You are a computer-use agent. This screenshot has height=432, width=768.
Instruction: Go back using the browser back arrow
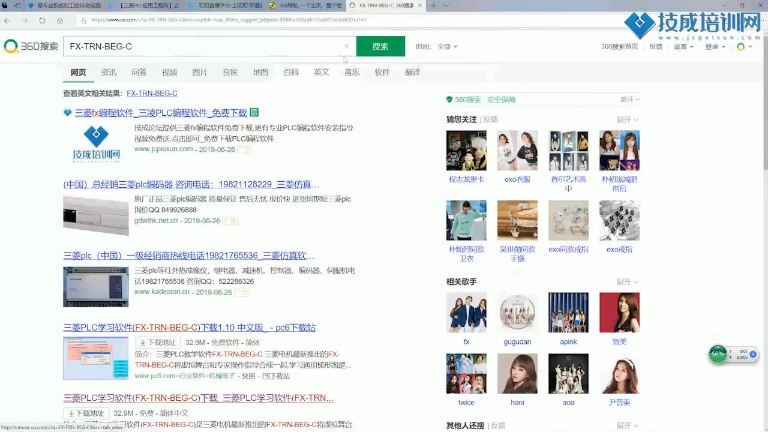(7, 21)
